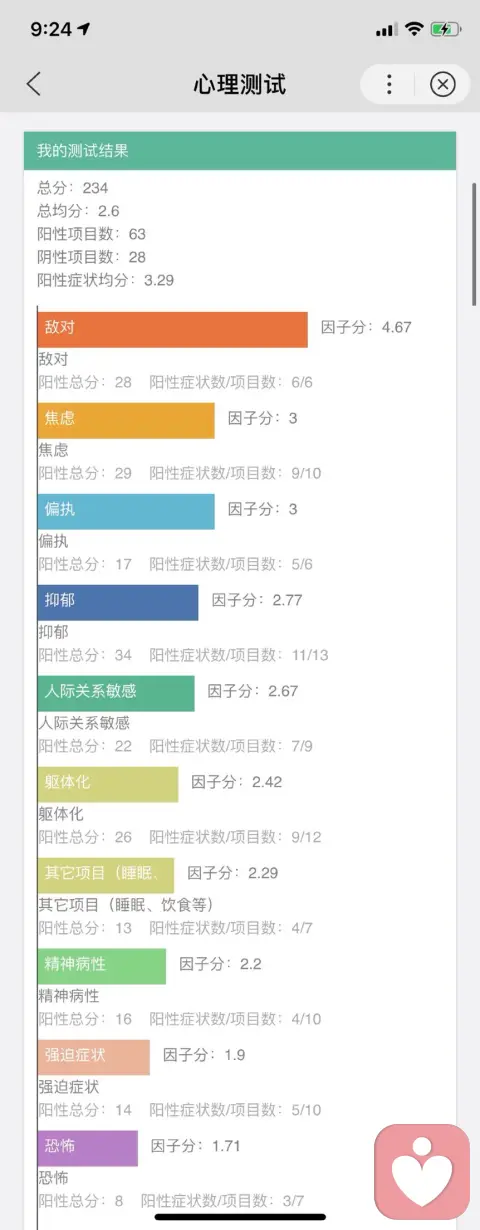
Task: Select the light blue 偏执 bar
Action: pos(126,511)
